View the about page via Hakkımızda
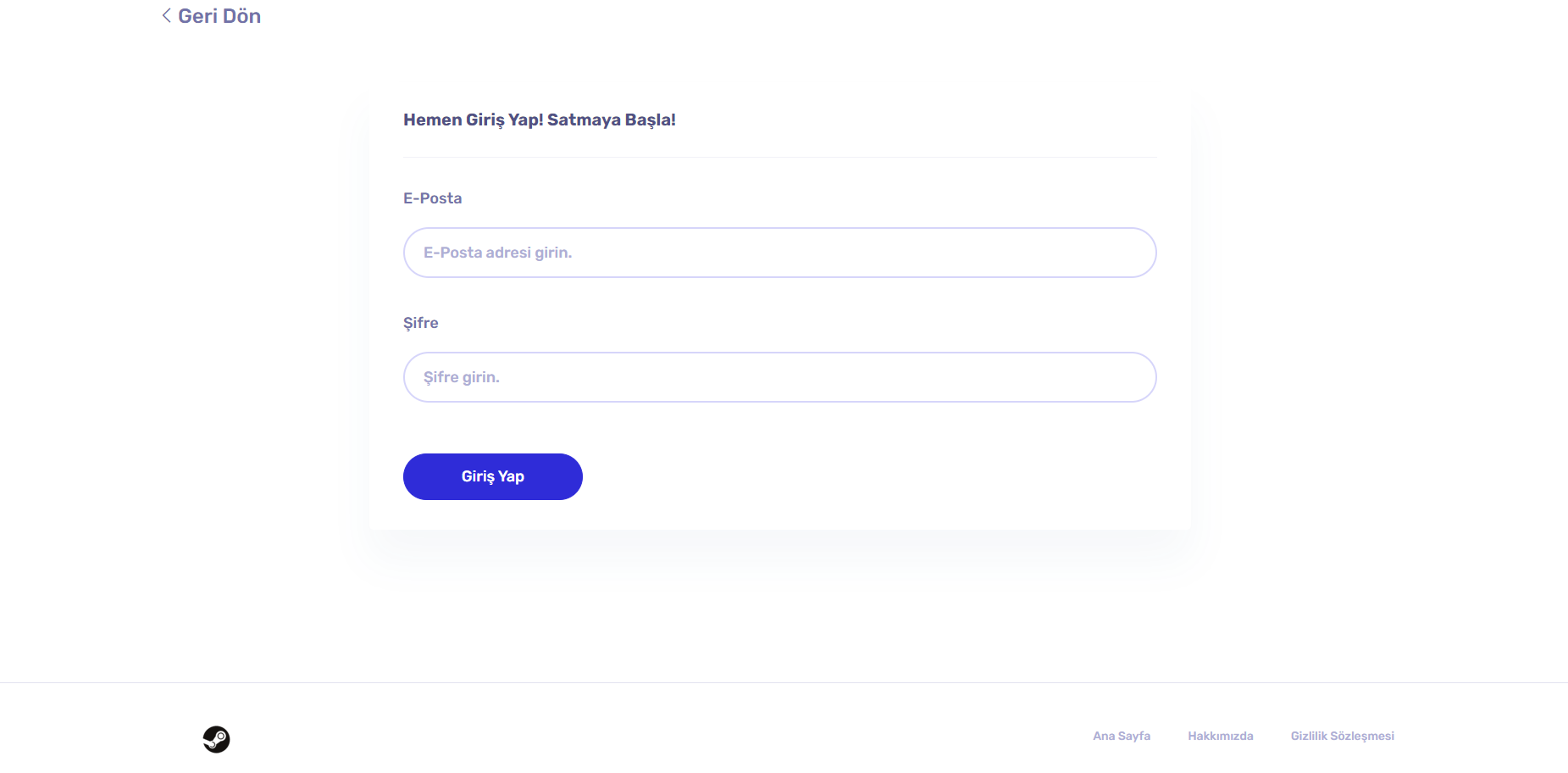Viewport: 1568px width, 773px height. [x=1221, y=736]
